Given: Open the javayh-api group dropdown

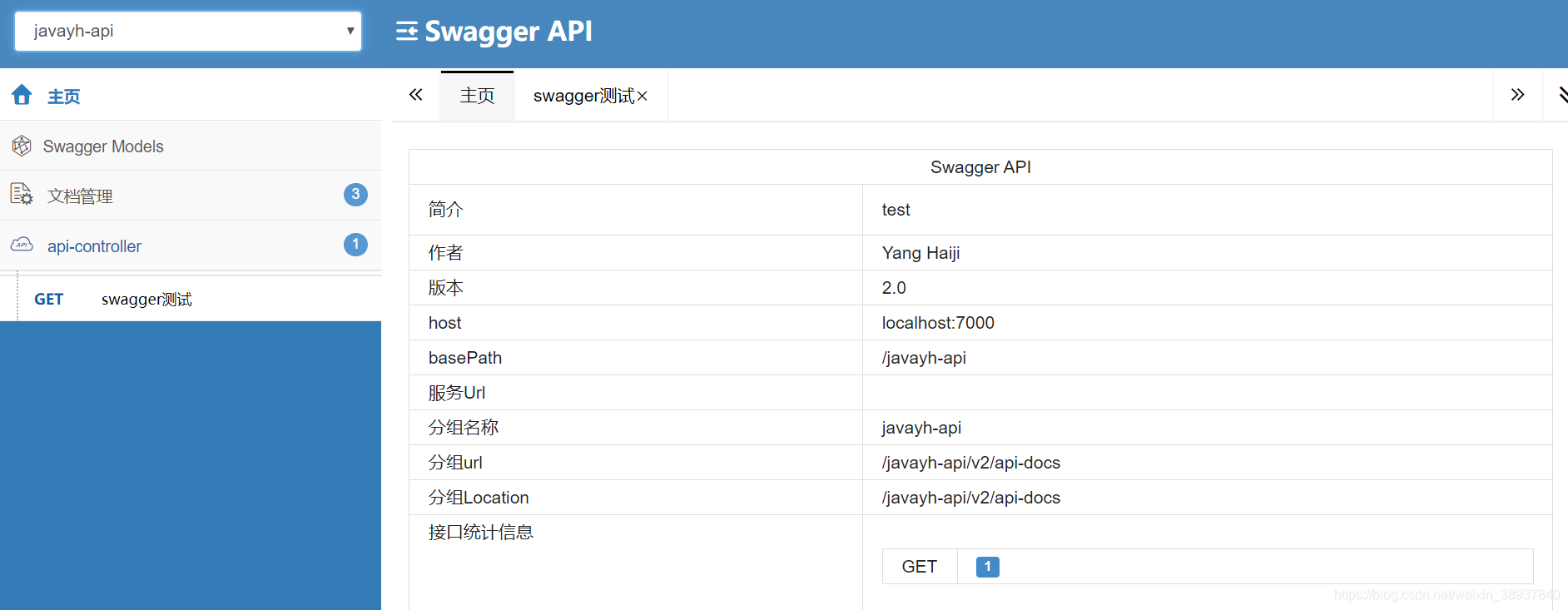Looking at the screenshot, I should [188, 31].
